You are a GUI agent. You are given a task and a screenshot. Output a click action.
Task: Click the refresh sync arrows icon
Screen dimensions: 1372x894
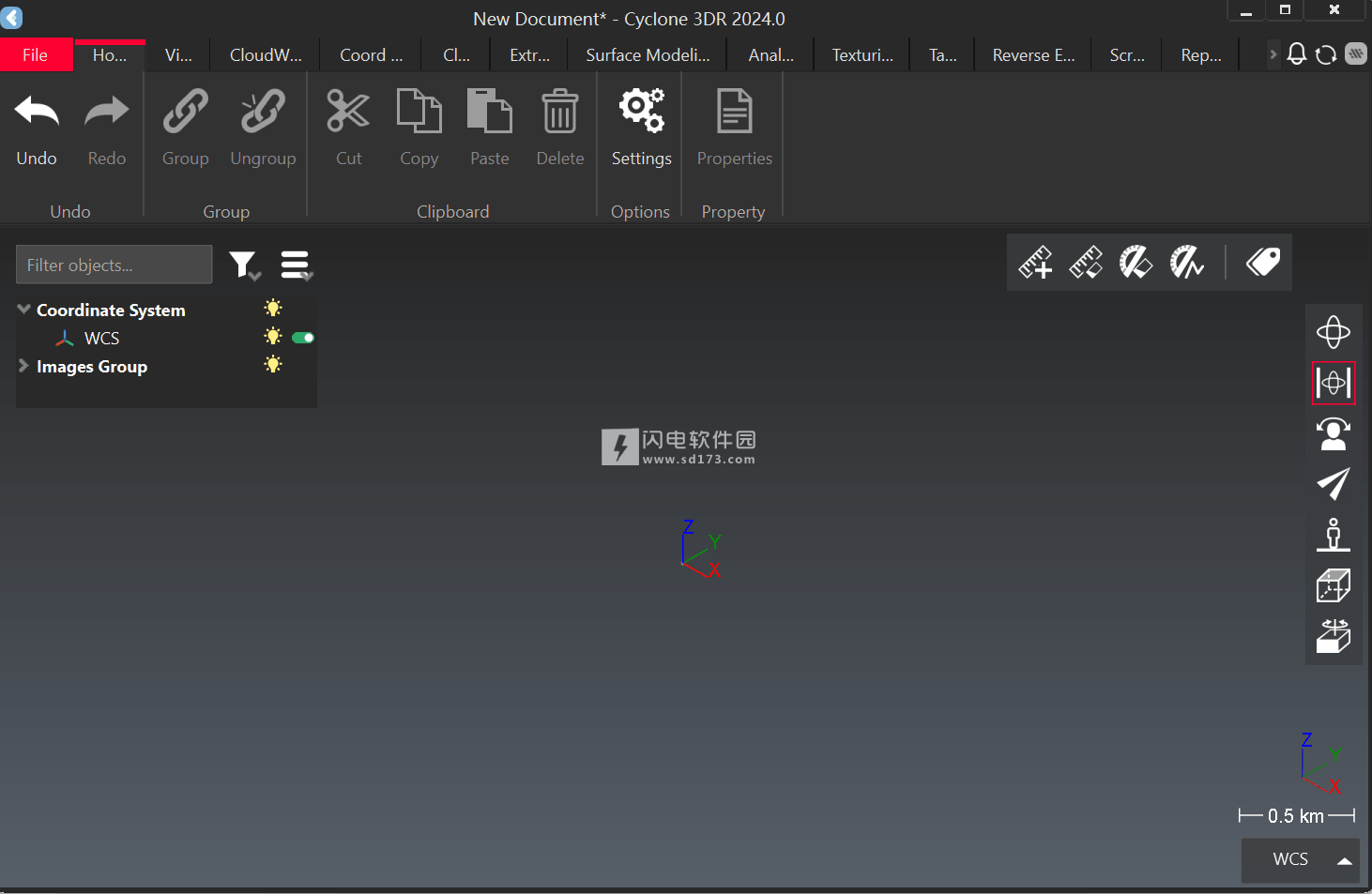click(1326, 54)
